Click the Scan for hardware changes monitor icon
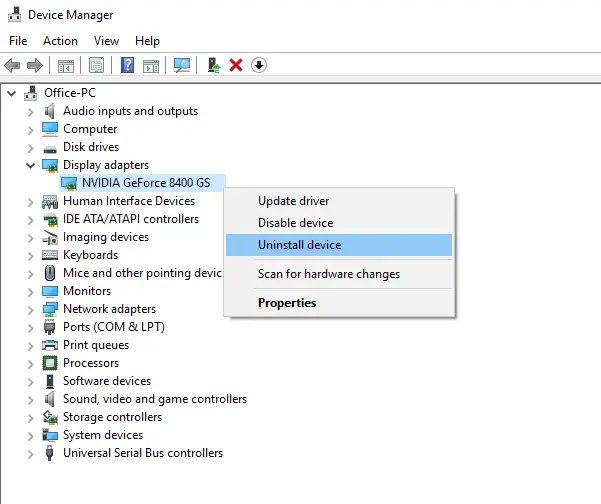The image size is (601, 504). coord(181,65)
